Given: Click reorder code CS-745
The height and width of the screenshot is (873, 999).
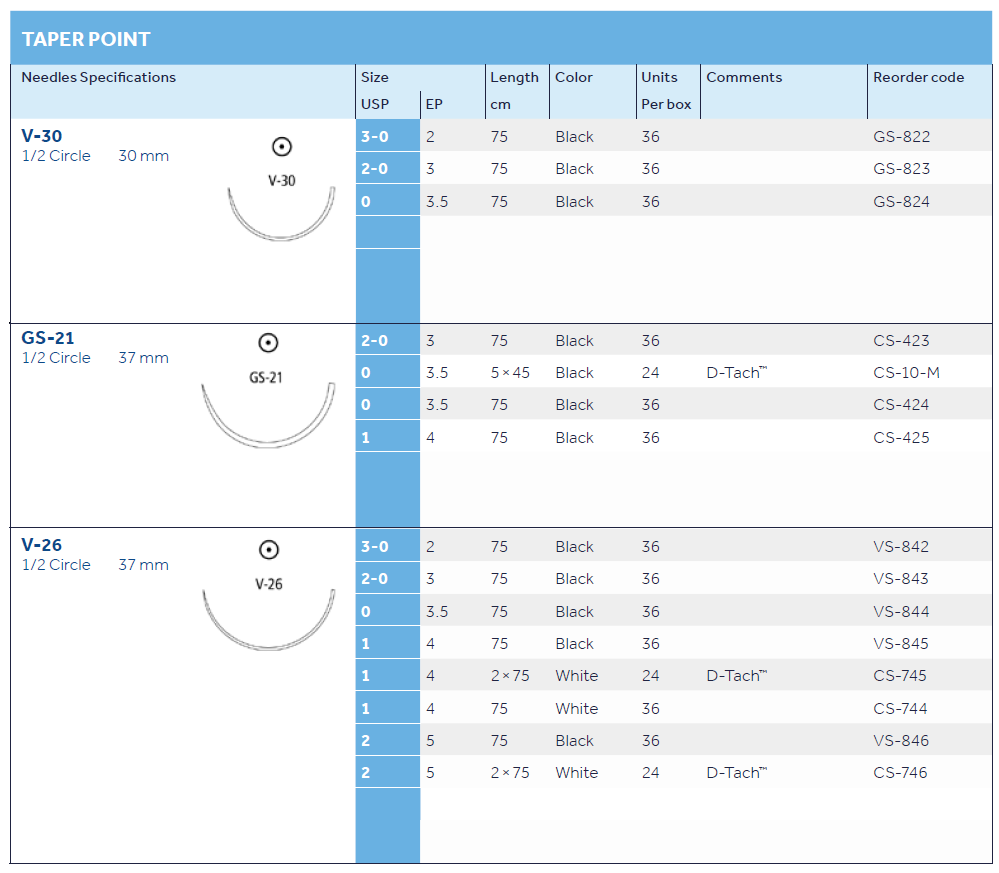Looking at the screenshot, I should 900,676.
